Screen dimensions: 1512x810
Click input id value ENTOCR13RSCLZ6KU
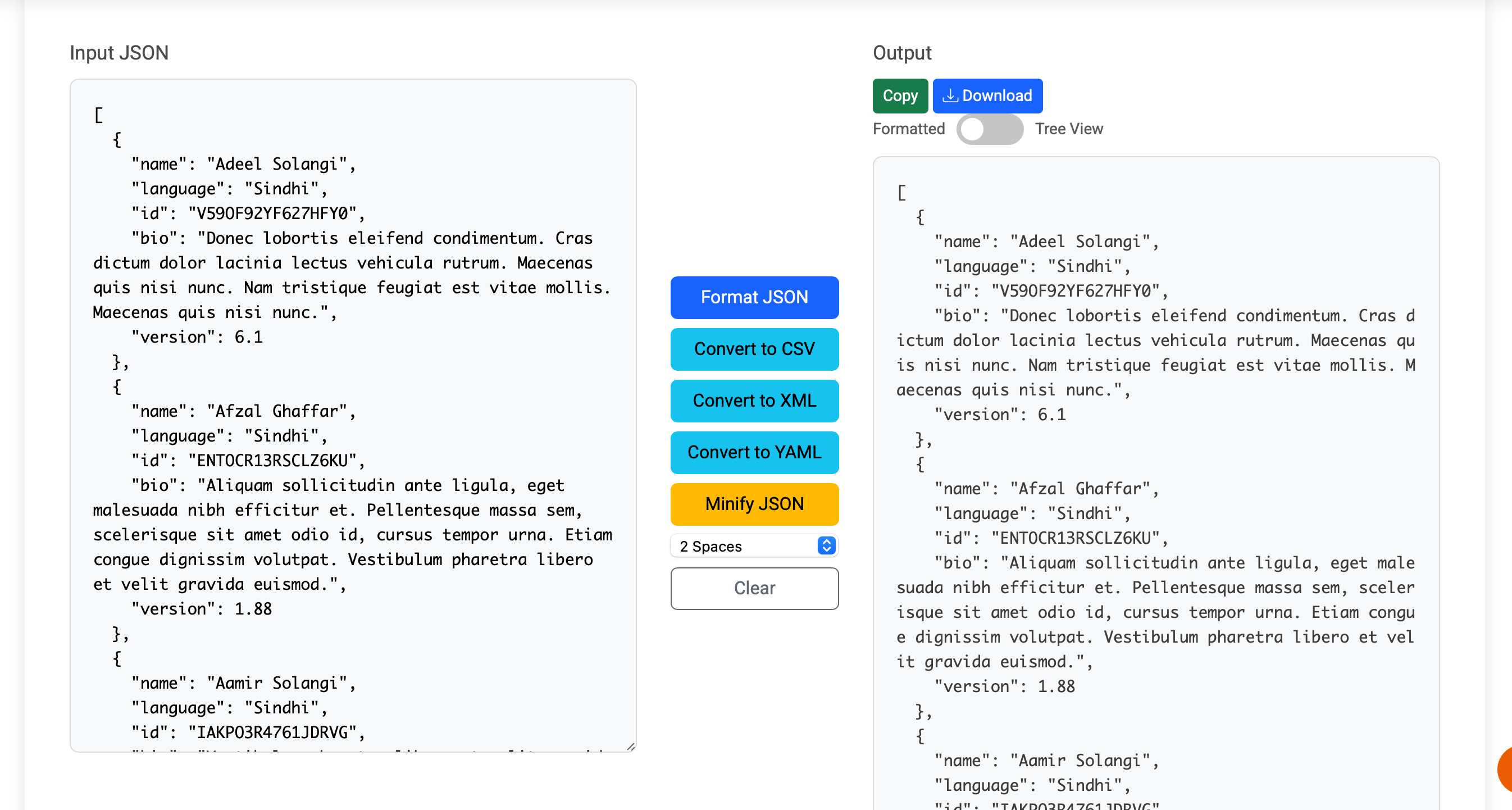pos(272,461)
